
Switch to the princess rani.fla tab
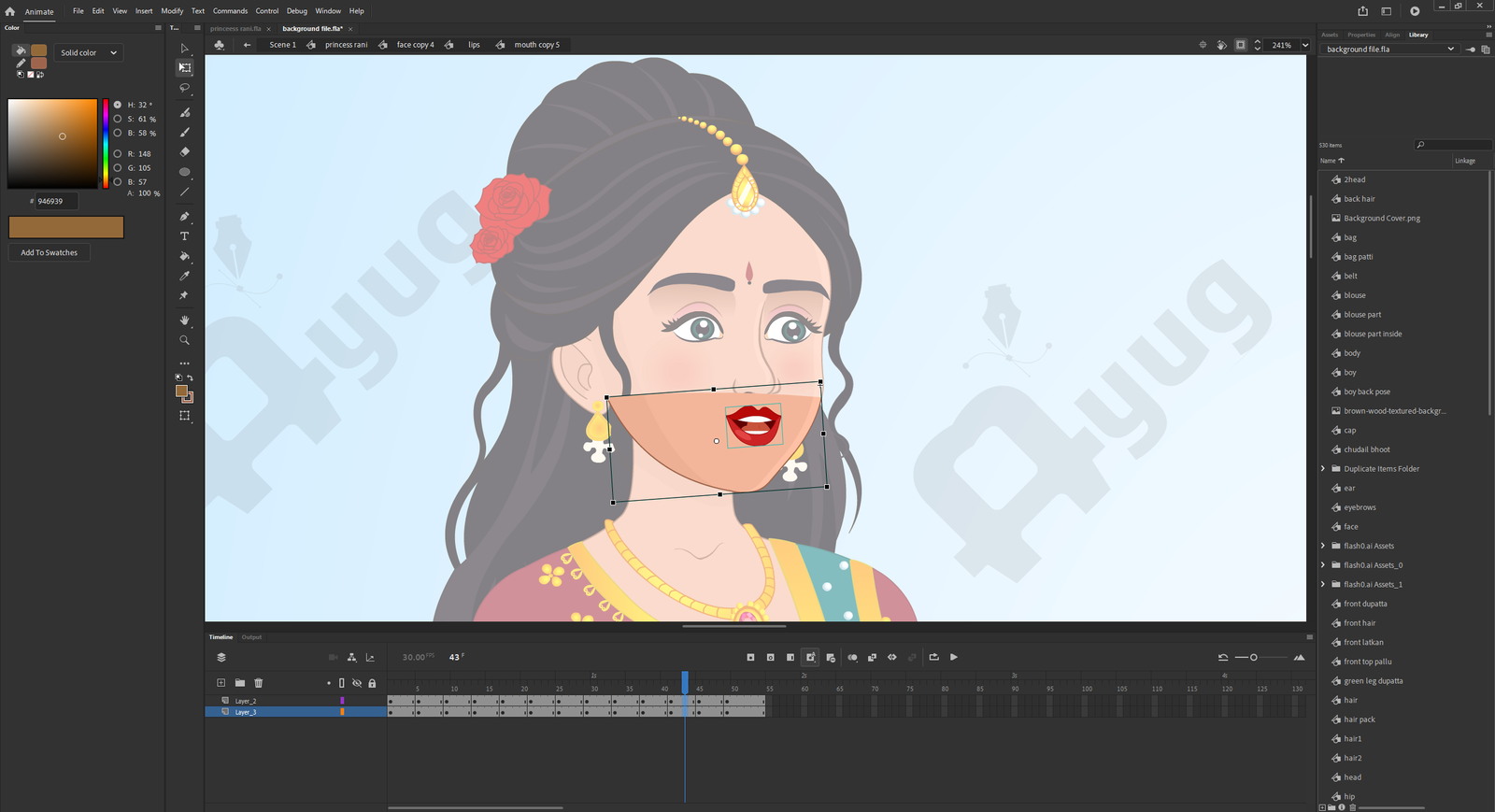(x=235, y=29)
